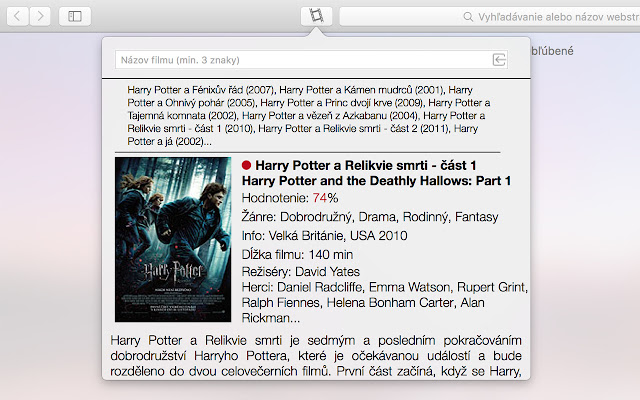Viewport: 640px width, 400px height.
Task: Click the Safari address search field
Action: click(490, 17)
